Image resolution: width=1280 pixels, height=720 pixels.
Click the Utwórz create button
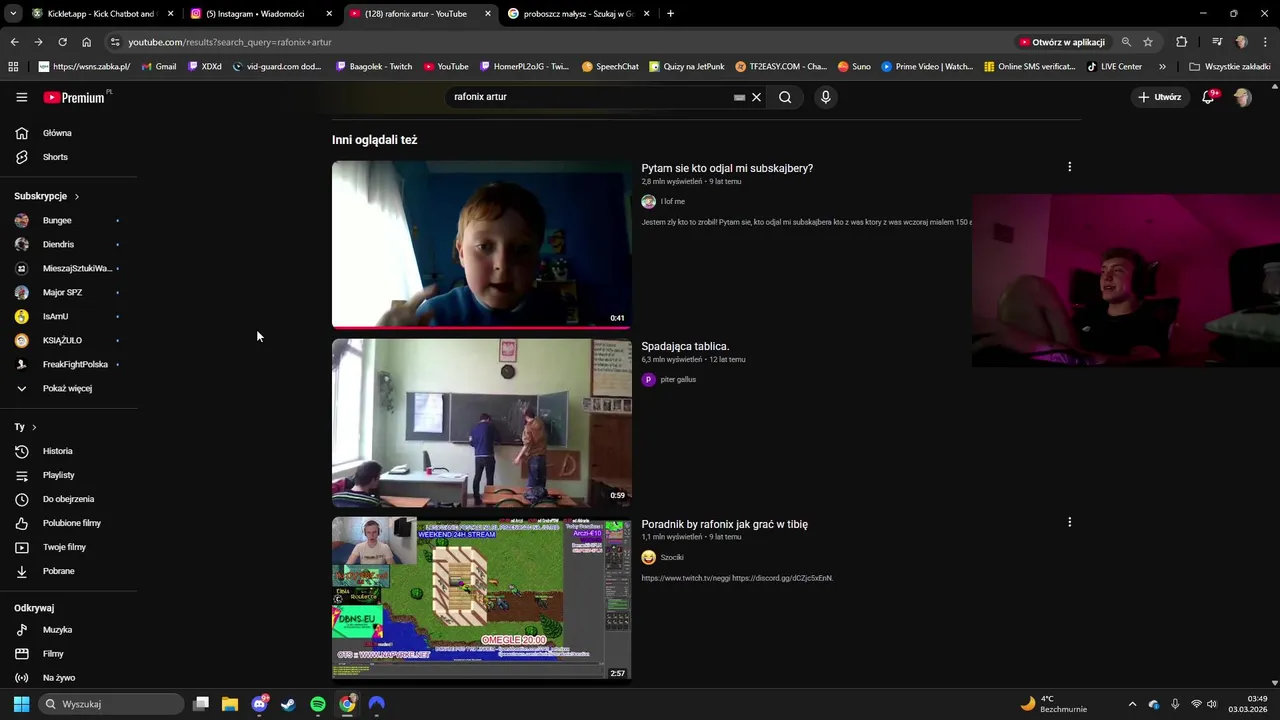click(1159, 97)
